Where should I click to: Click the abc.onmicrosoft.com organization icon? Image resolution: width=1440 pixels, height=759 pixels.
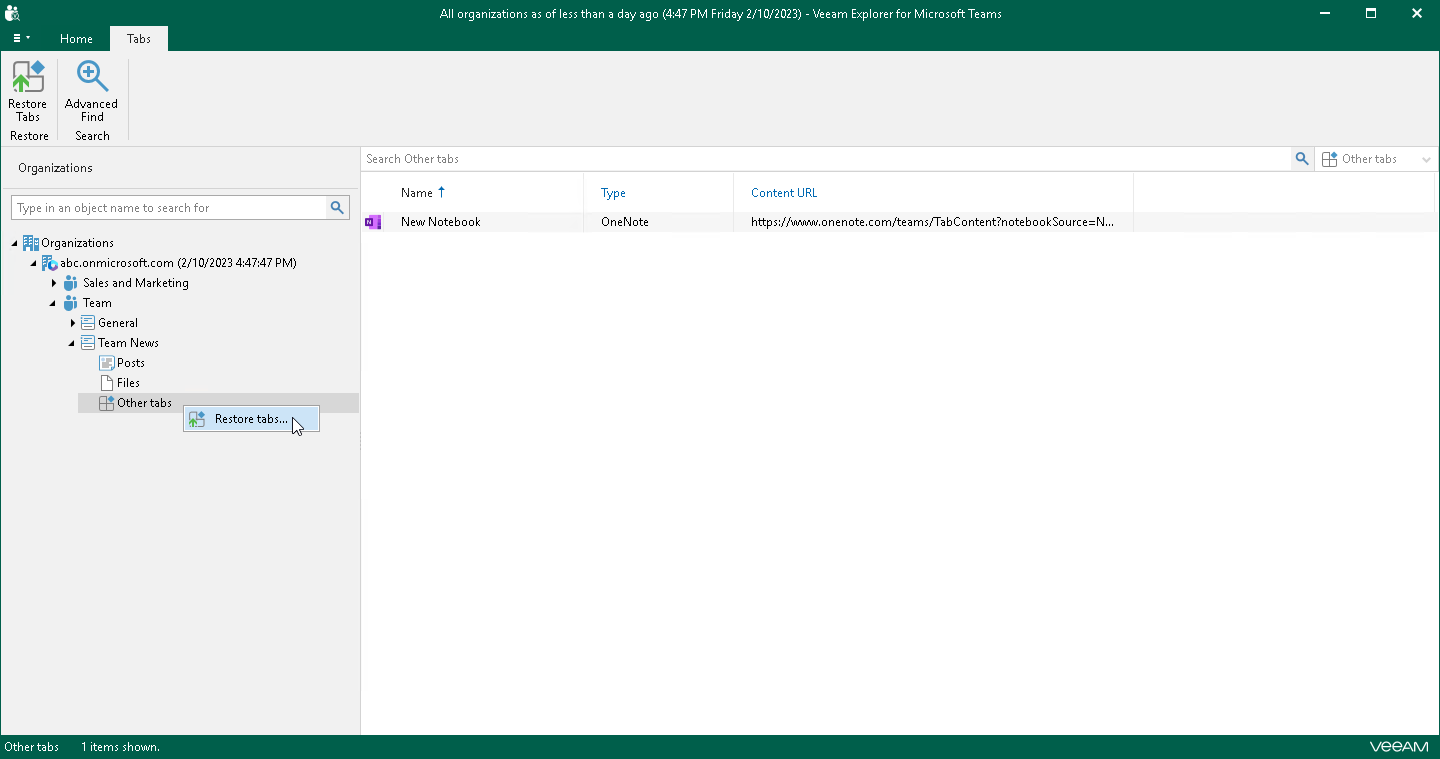pyautogui.click(x=50, y=263)
